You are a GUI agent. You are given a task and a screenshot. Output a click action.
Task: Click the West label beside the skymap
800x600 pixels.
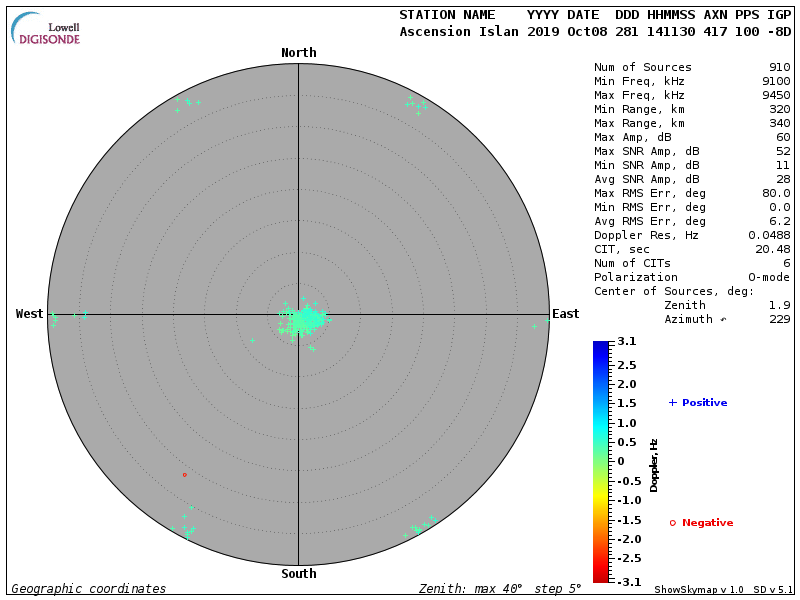[29, 314]
